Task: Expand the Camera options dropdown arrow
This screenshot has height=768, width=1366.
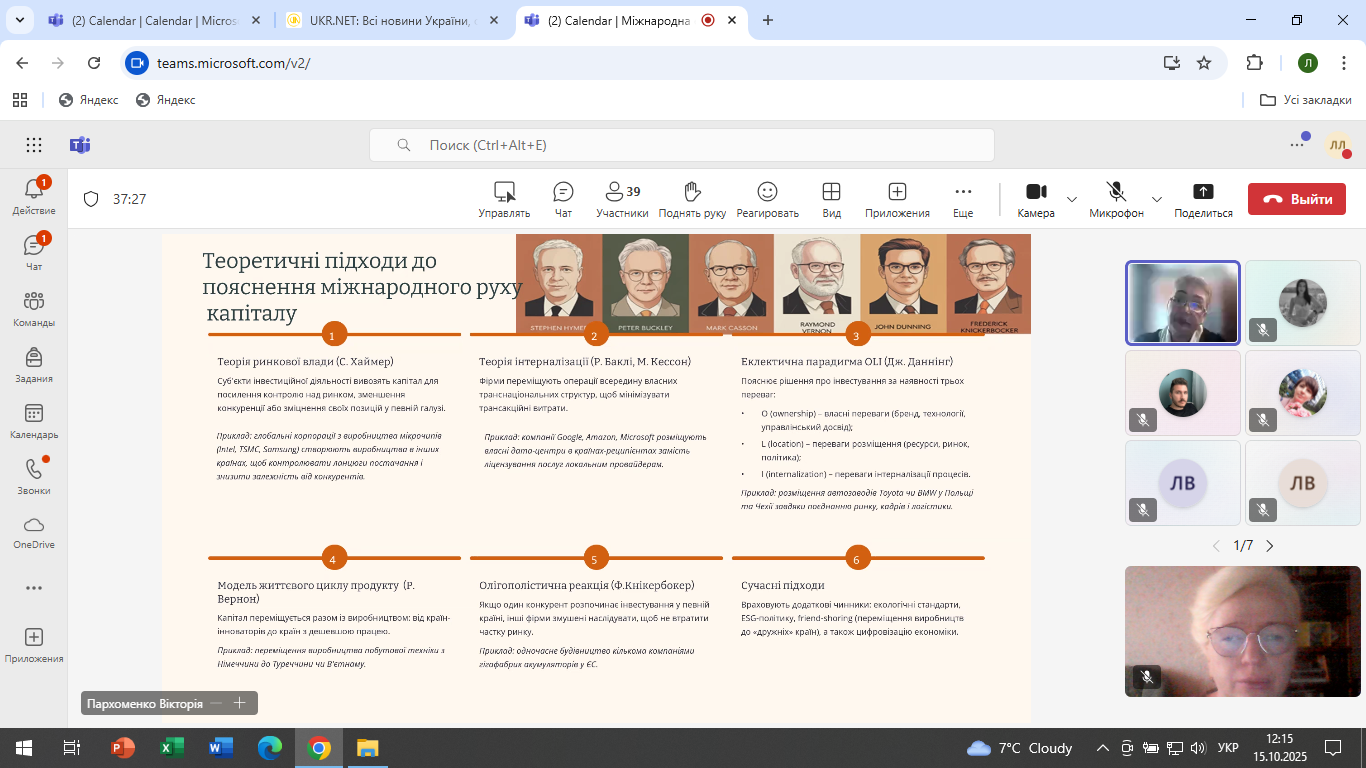Action: tap(1072, 199)
